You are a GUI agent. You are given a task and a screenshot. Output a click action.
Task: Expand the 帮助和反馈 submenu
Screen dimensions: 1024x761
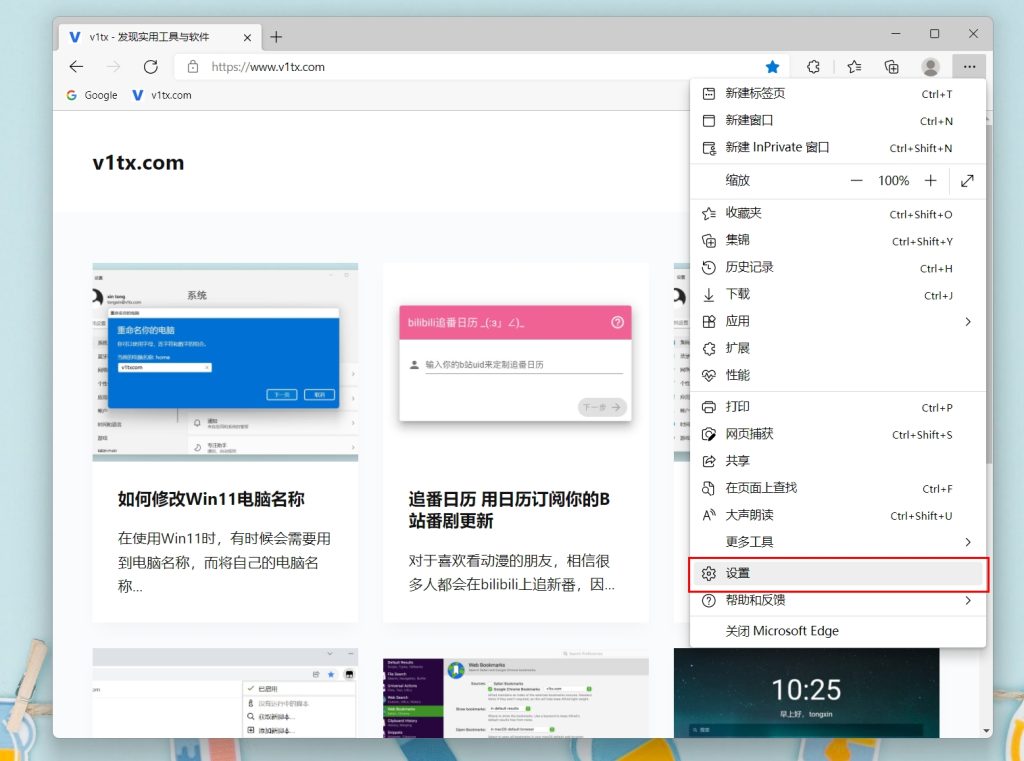tap(838, 600)
